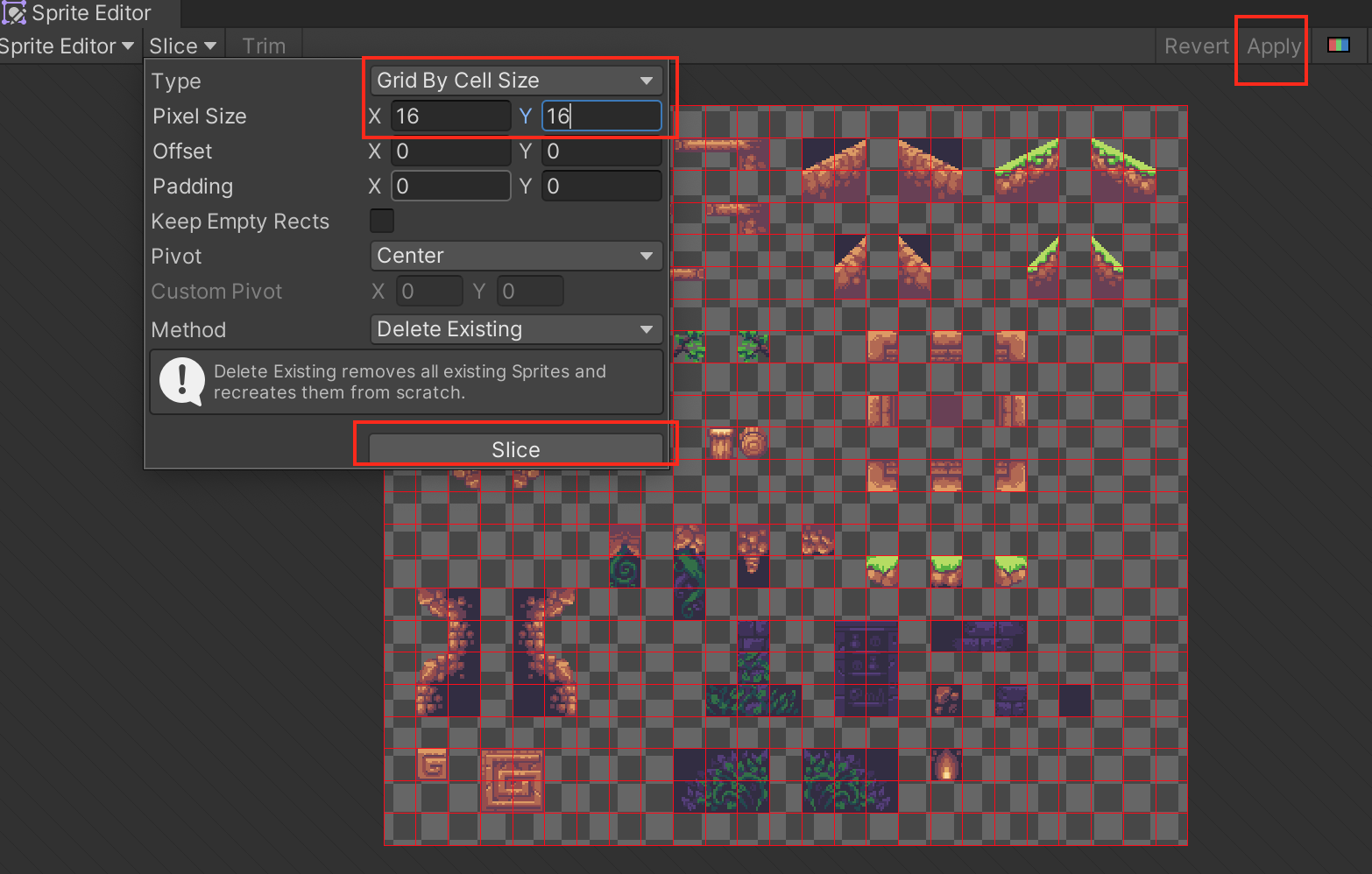Image resolution: width=1372 pixels, height=874 pixels.
Task: Click the Padding Y input field
Action: click(602, 186)
